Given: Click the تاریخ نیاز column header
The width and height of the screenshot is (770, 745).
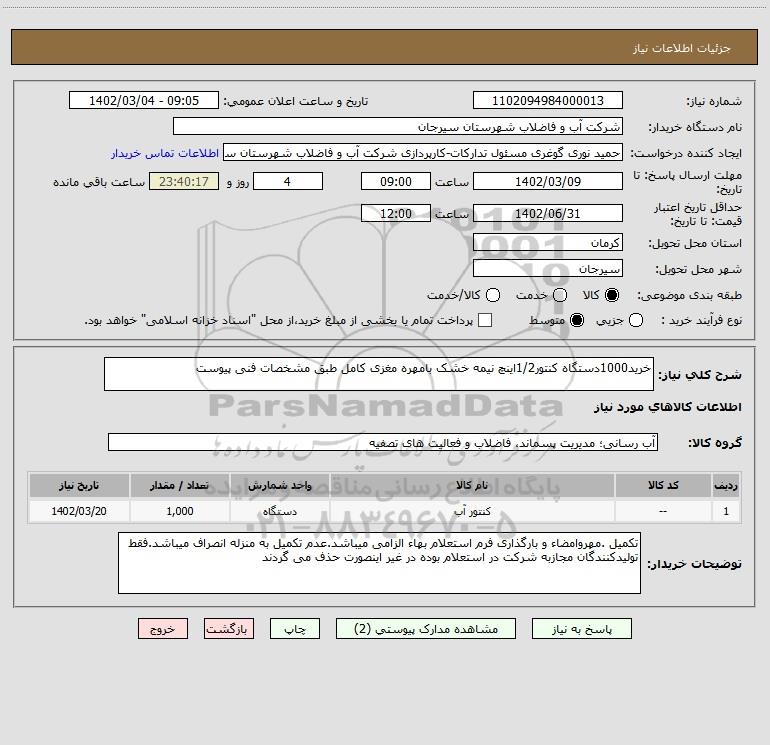Looking at the screenshot, I should coord(79,485).
